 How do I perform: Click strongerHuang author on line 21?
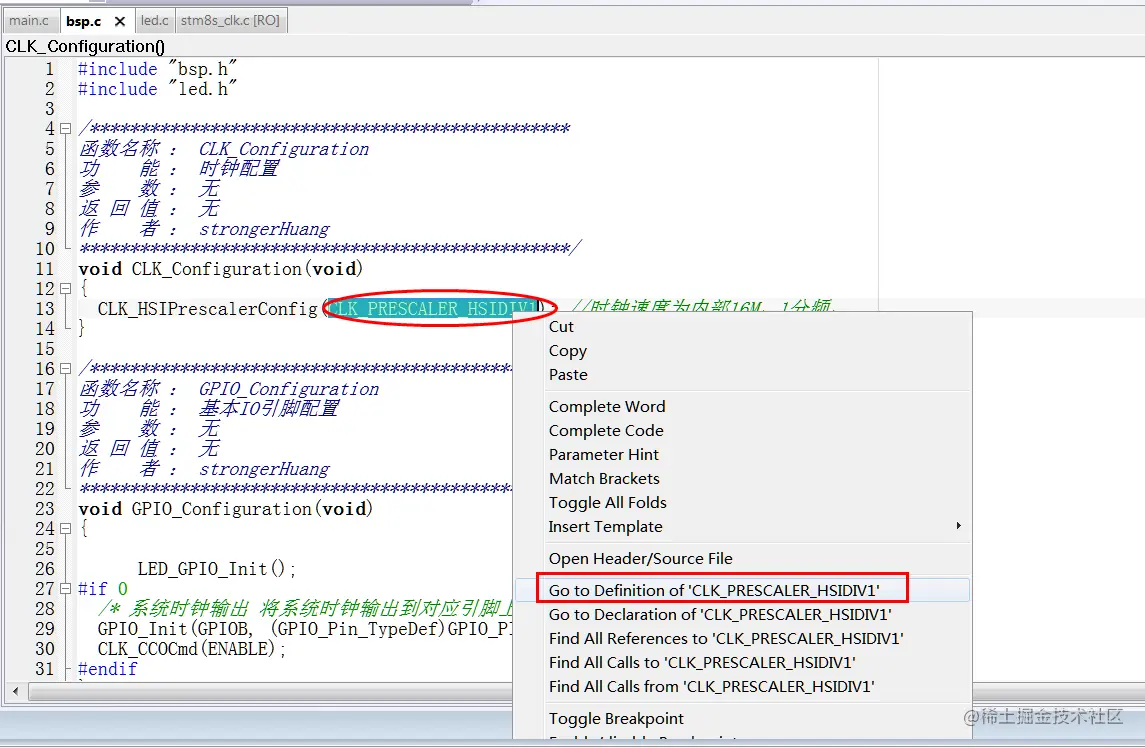click(264, 469)
